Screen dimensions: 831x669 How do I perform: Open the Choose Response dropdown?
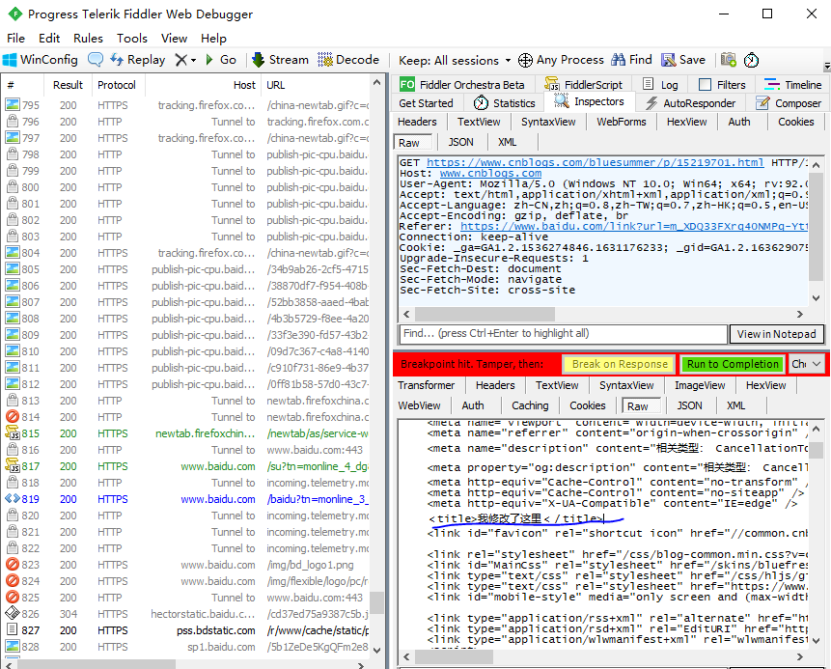(x=807, y=364)
